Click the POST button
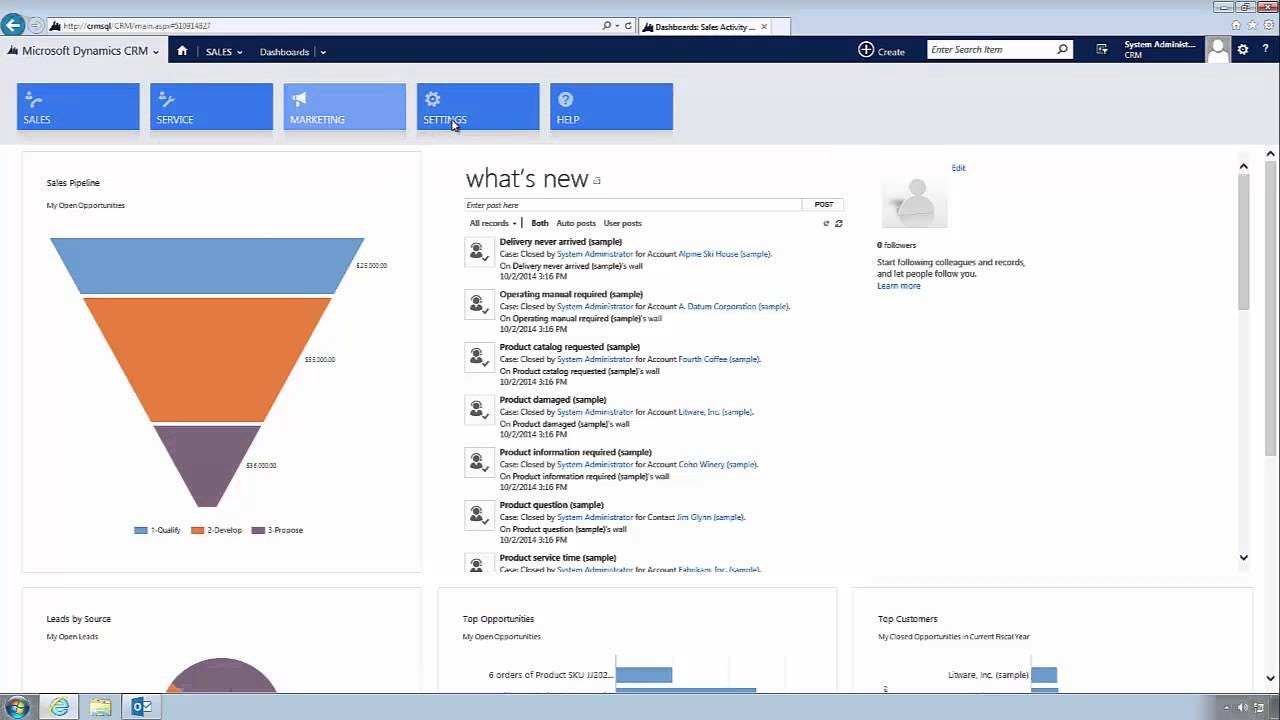 tap(824, 204)
